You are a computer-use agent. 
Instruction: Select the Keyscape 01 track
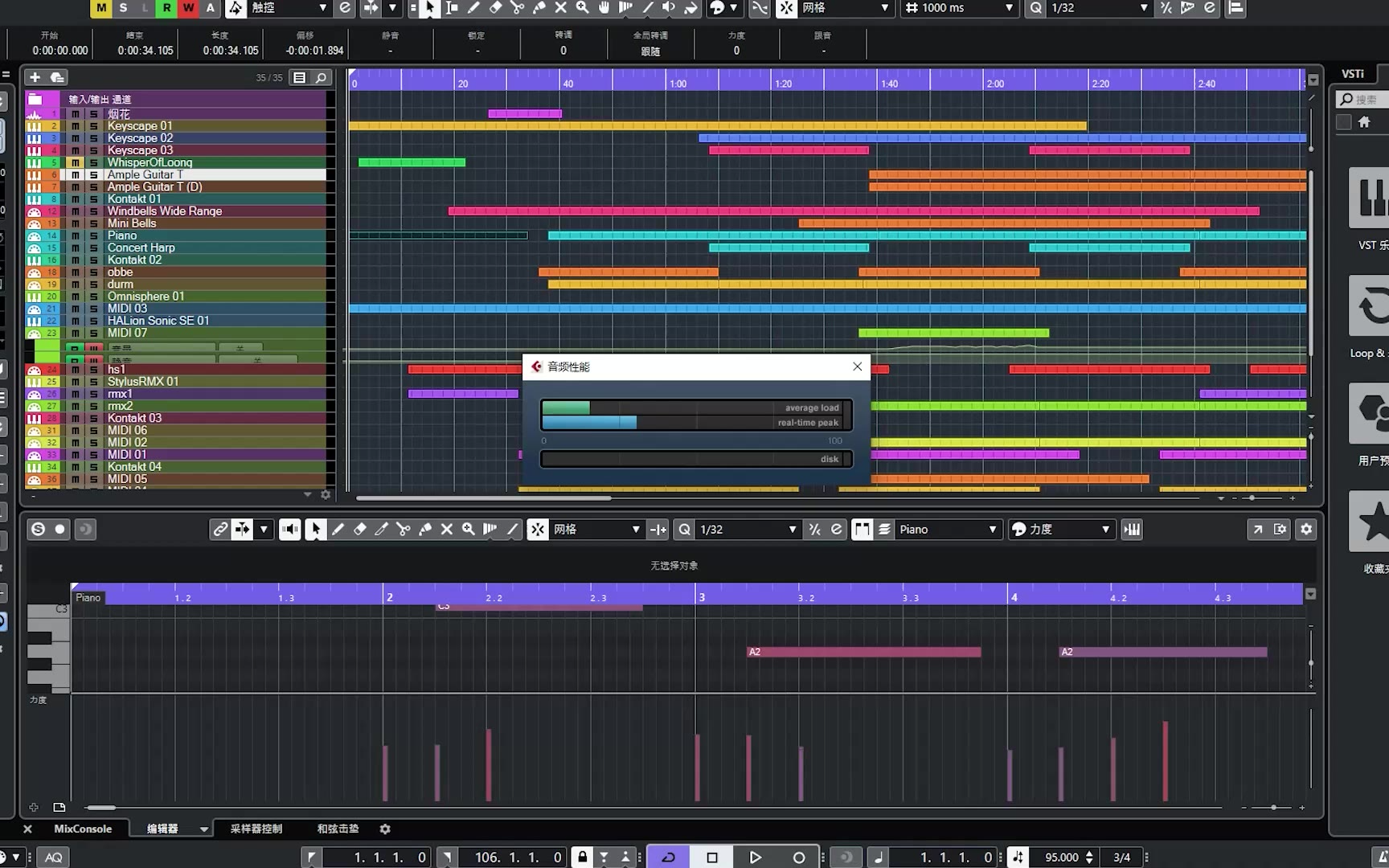click(140, 126)
